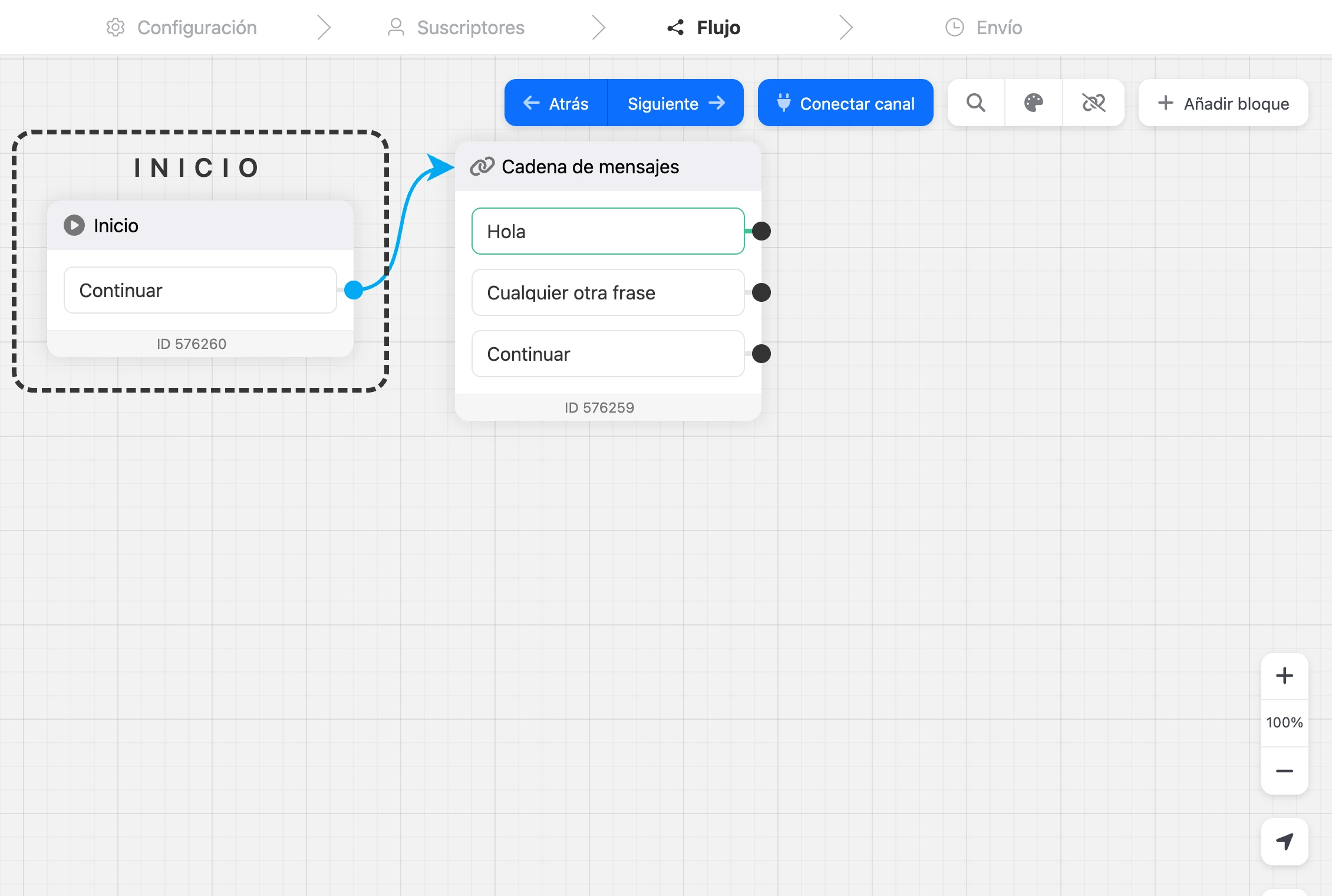Zoom out with the minus button
This screenshot has width=1332, height=896.
coord(1285,771)
